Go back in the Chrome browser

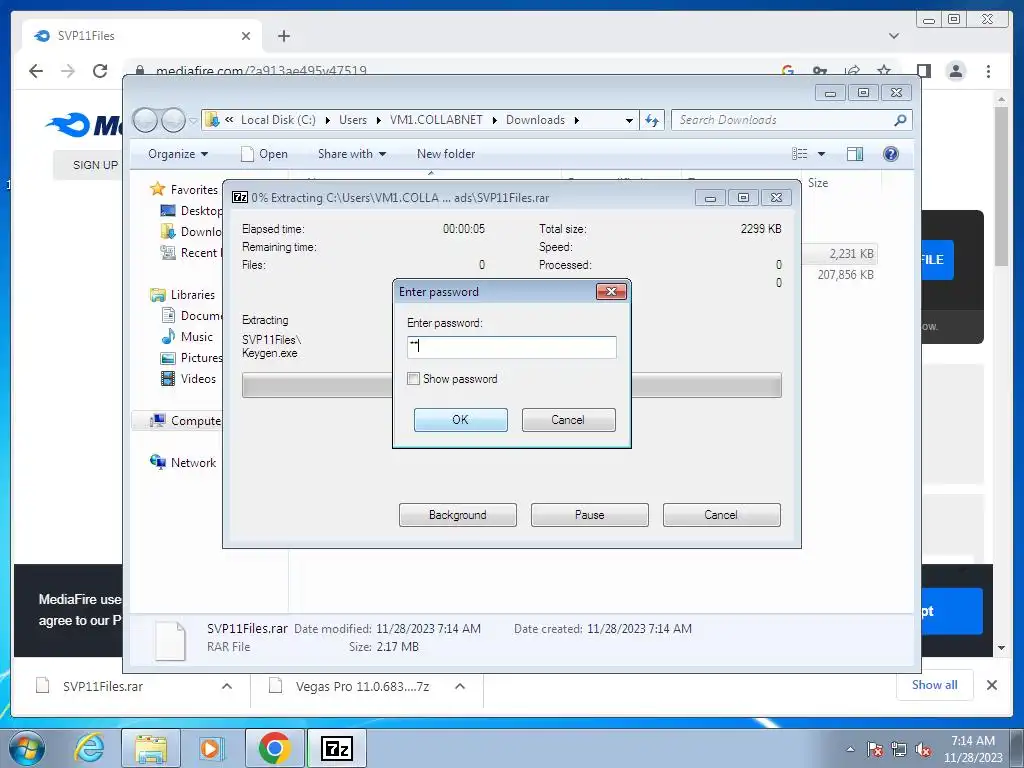[36, 71]
